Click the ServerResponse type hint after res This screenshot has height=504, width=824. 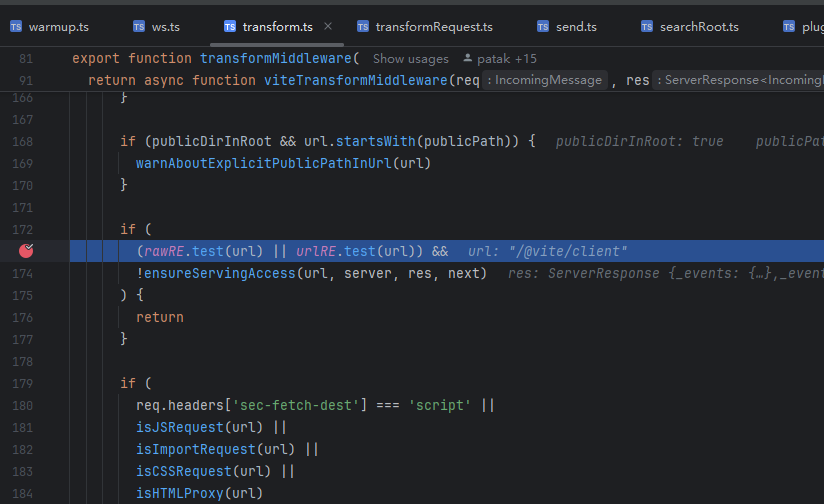click(x=738, y=80)
